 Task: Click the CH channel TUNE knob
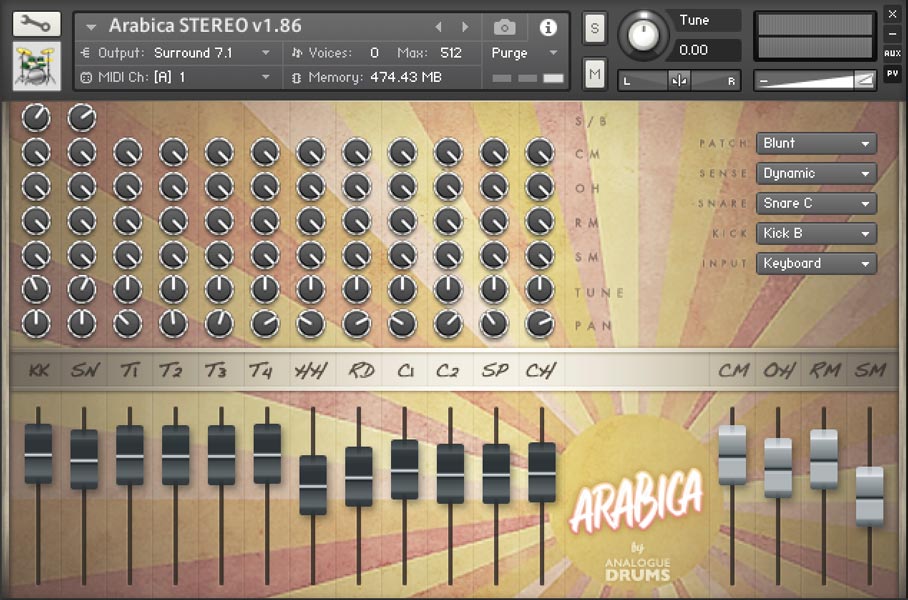[540, 289]
